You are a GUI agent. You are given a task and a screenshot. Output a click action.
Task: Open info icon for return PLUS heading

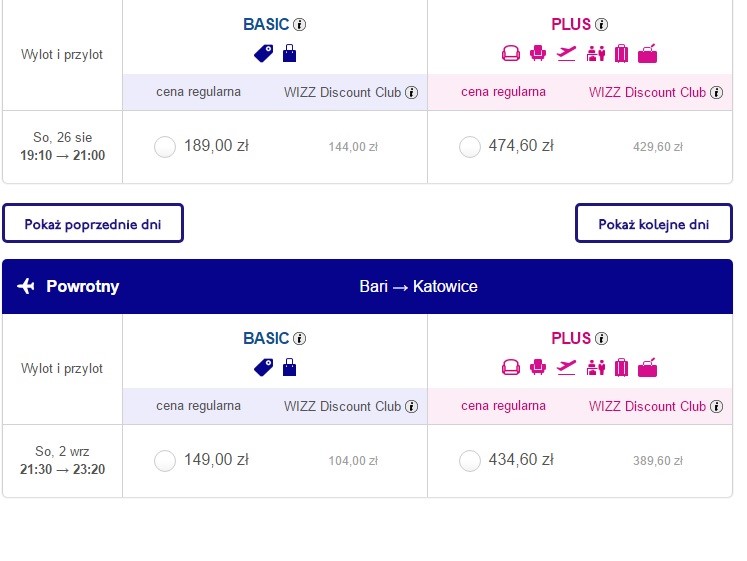[601, 339]
